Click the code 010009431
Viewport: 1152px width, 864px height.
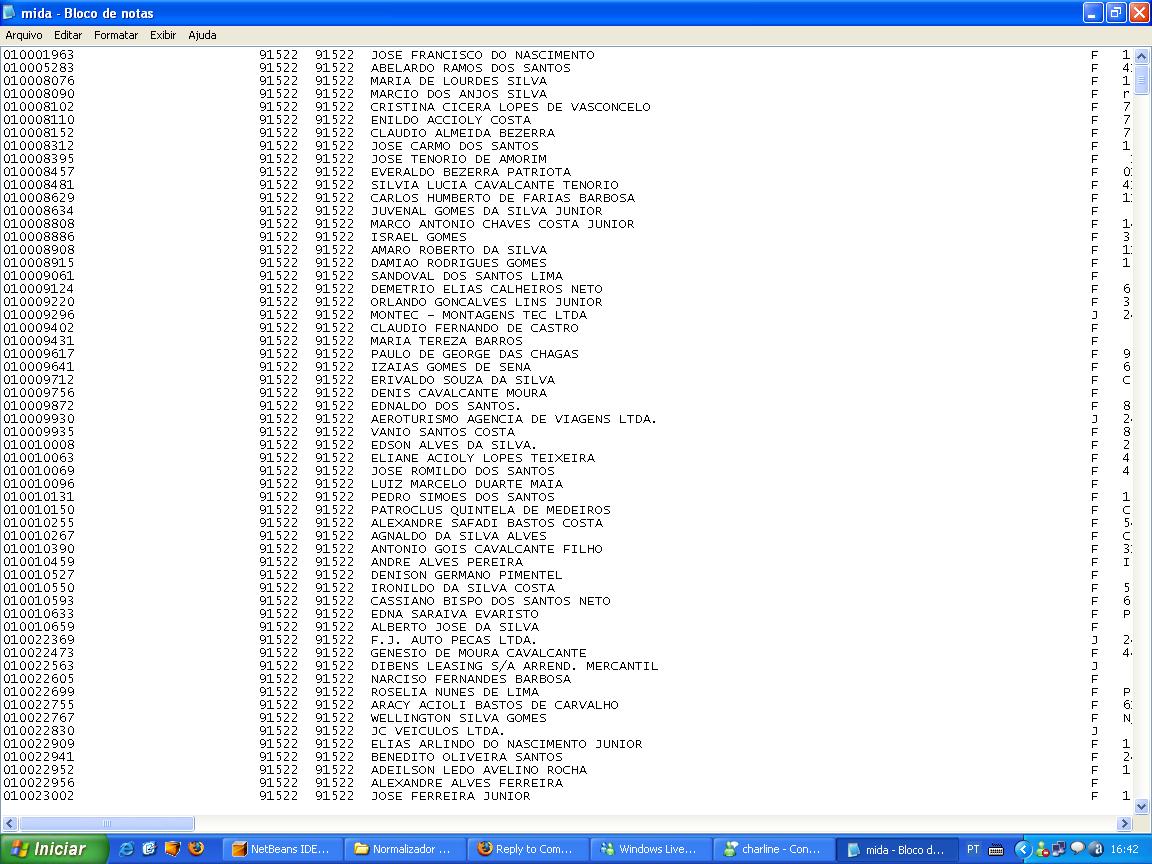[x=39, y=341]
